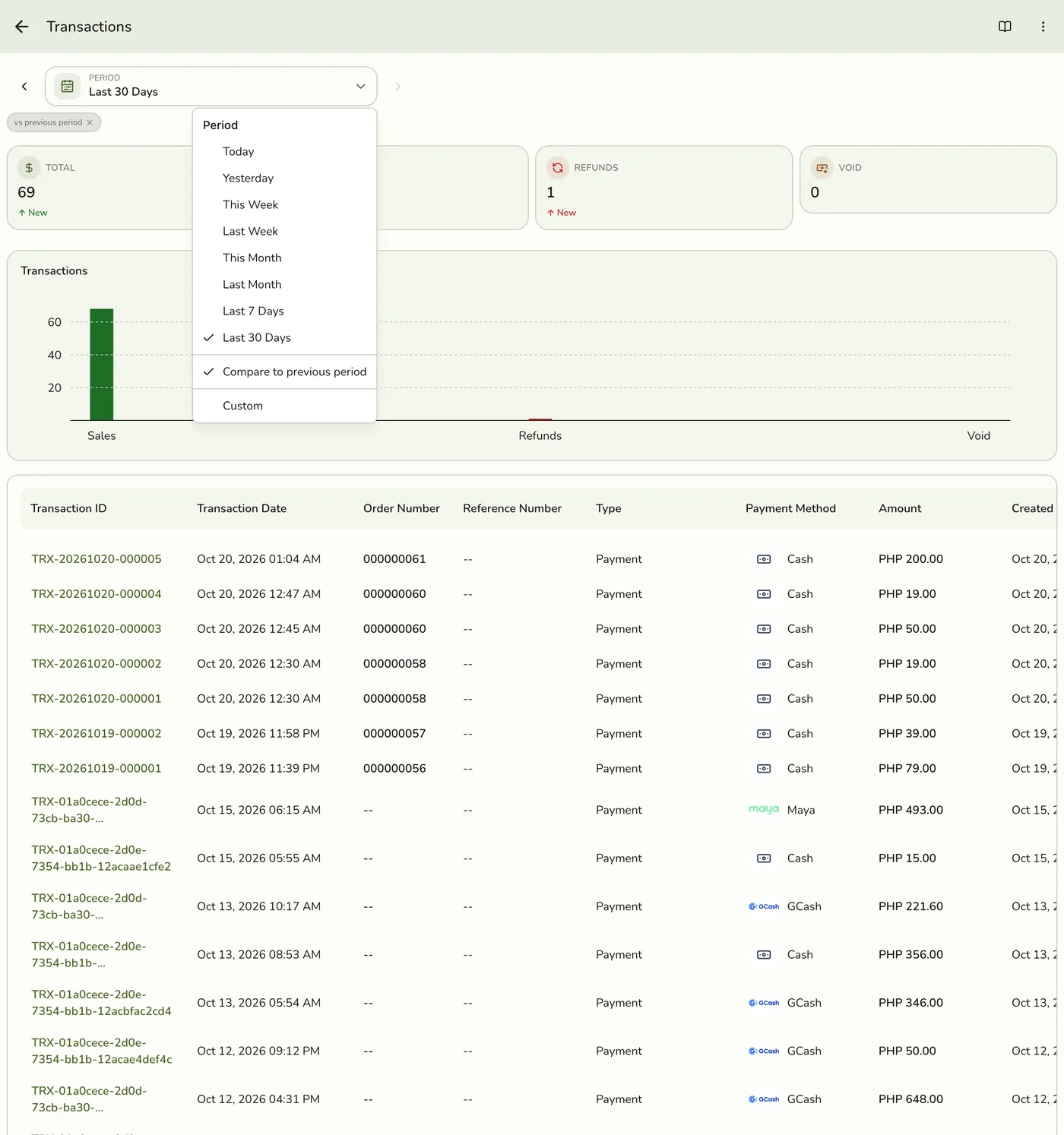Go back using the header arrow
The height and width of the screenshot is (1135, 1064).
(x=22, y=27)
